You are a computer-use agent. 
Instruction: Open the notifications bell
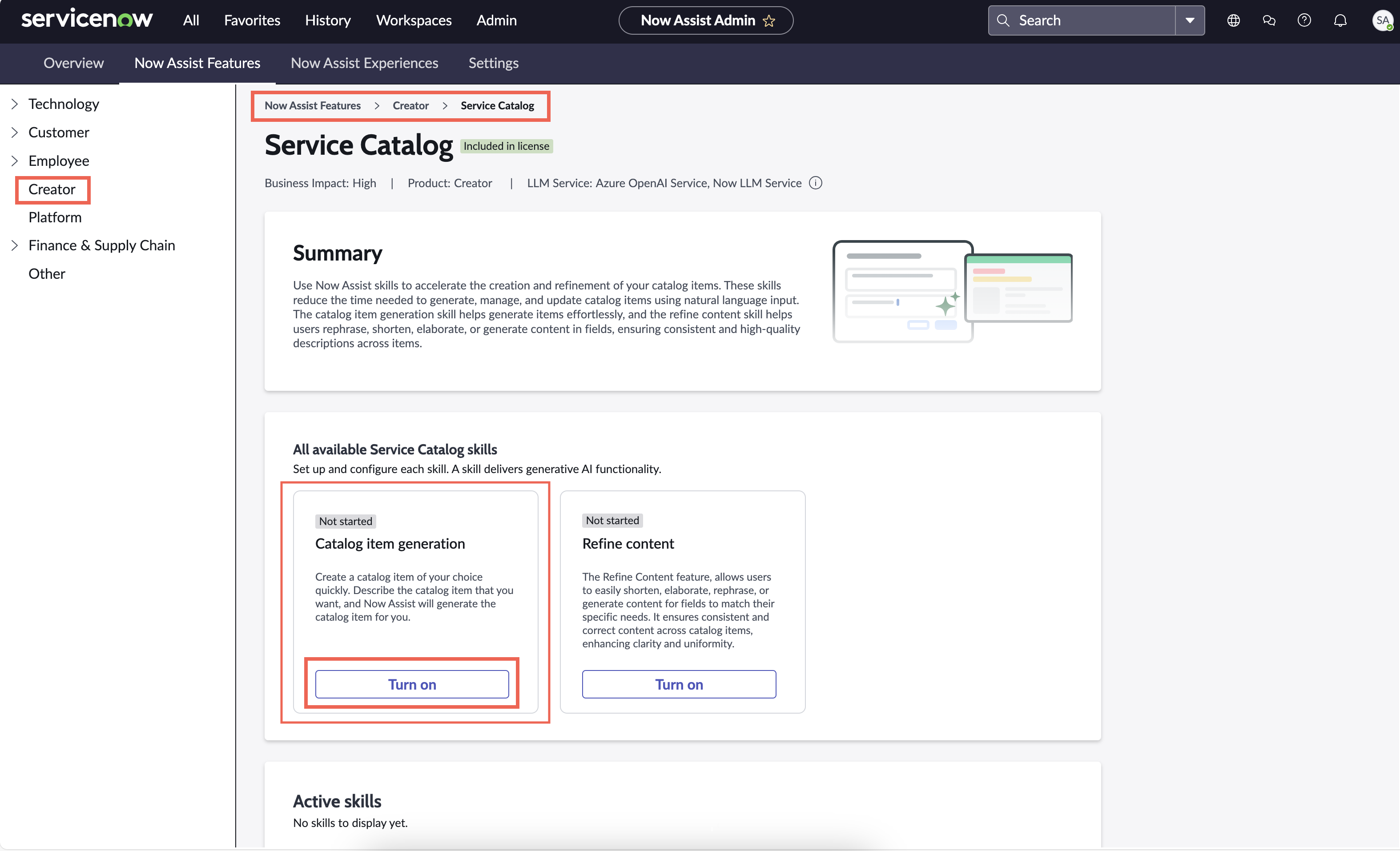[x=1340, y=20]
